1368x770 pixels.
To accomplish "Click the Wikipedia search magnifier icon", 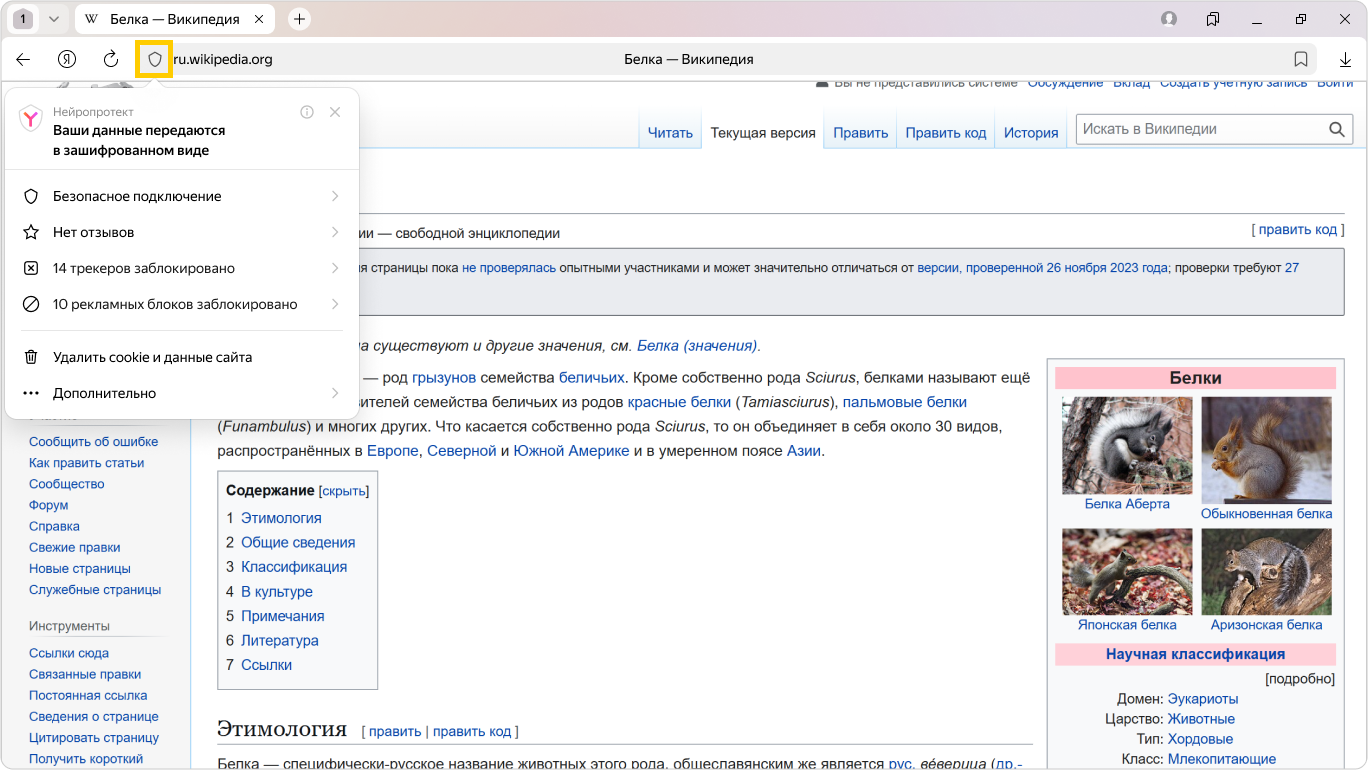I will (x=1337, y=129).
